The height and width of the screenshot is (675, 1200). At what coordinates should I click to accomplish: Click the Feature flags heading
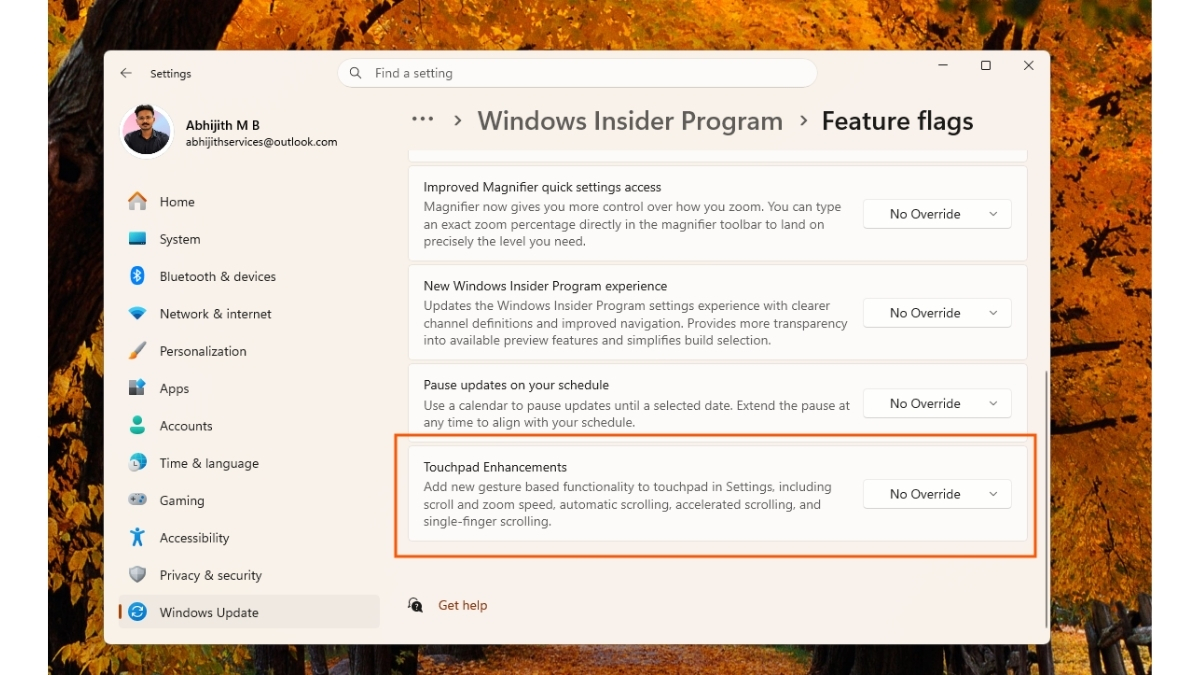pyautogui.click(x=897, y=121)
